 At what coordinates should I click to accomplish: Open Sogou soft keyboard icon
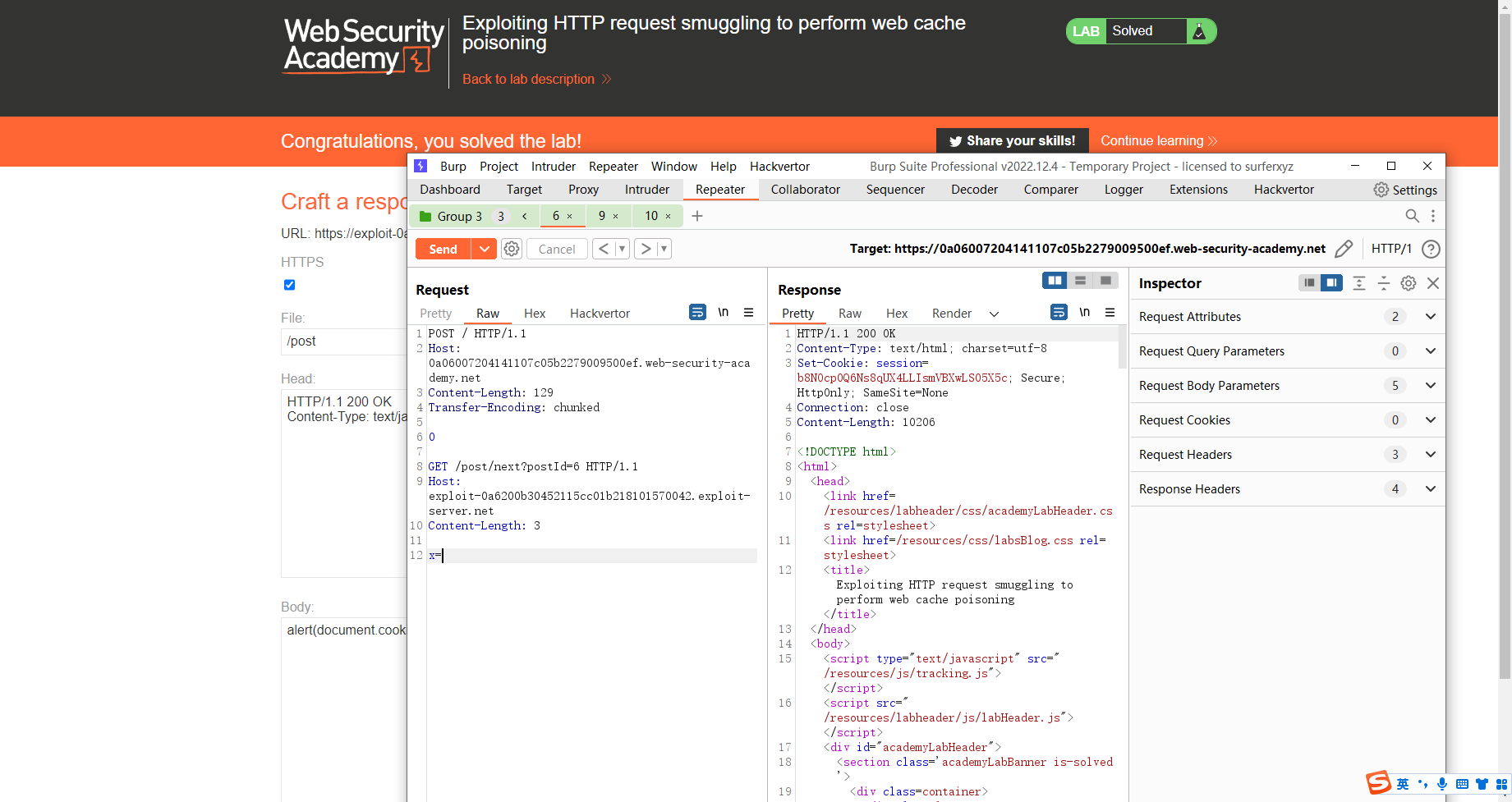point(1462,784)
